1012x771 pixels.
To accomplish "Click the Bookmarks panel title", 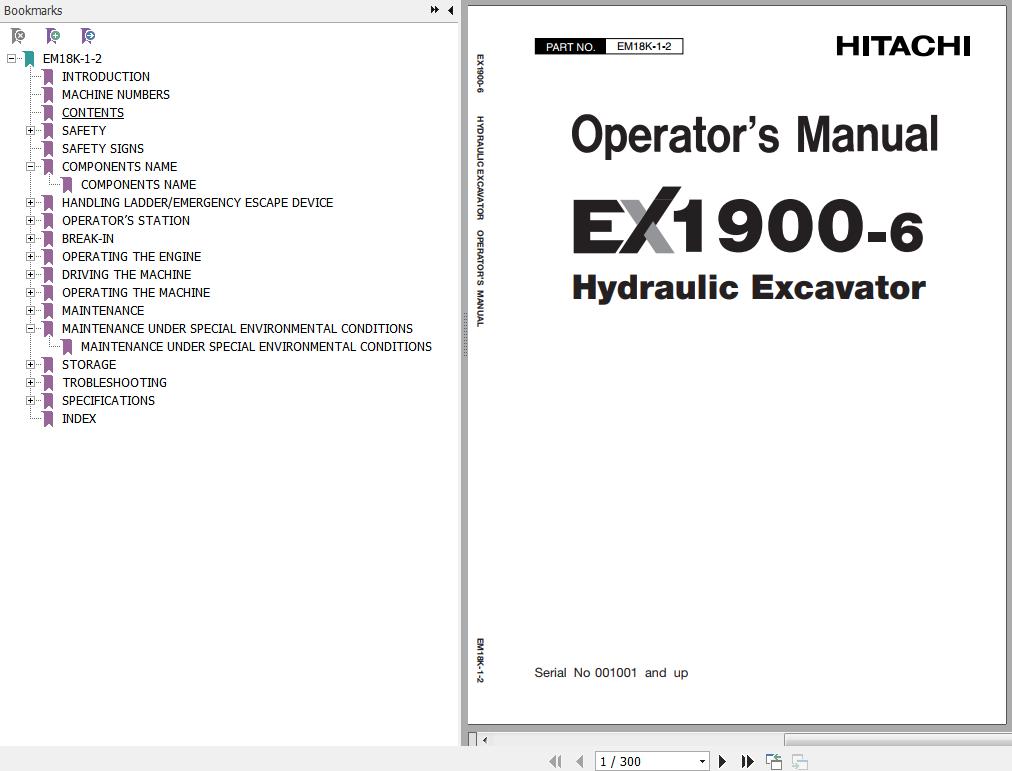I will pos(33,10).
